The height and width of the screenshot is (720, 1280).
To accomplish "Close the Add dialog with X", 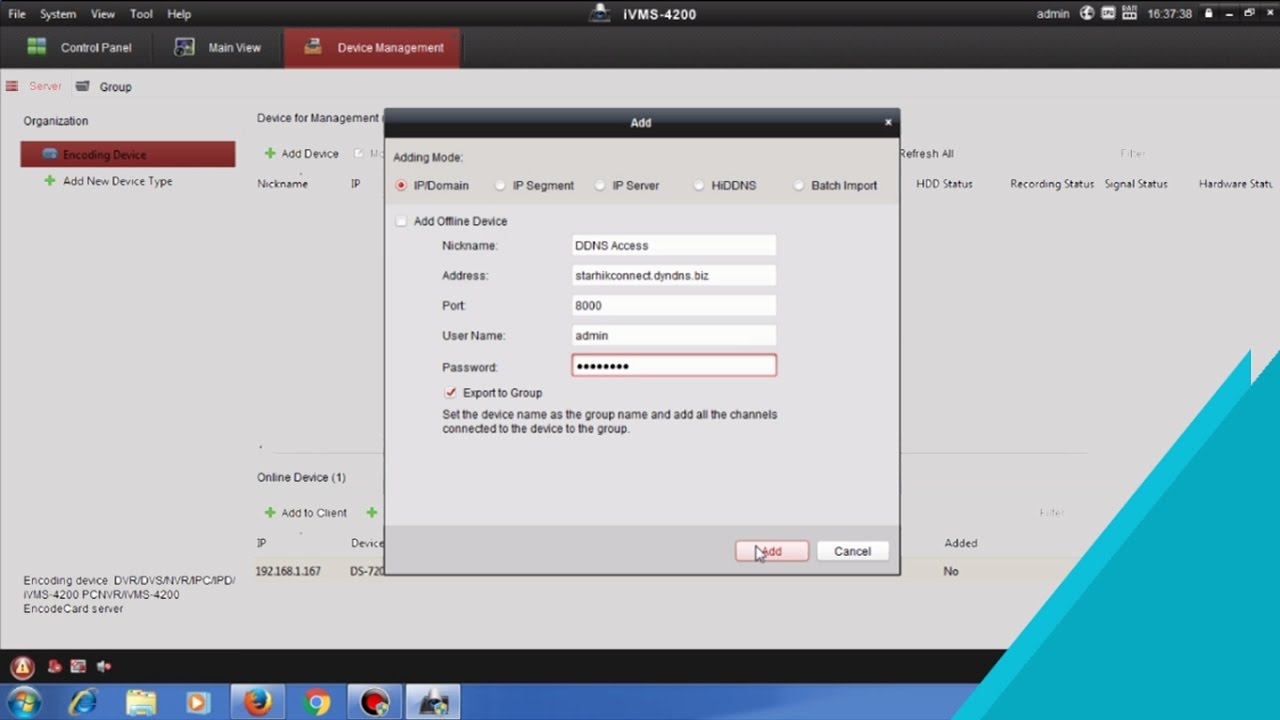I will (888, 122).
